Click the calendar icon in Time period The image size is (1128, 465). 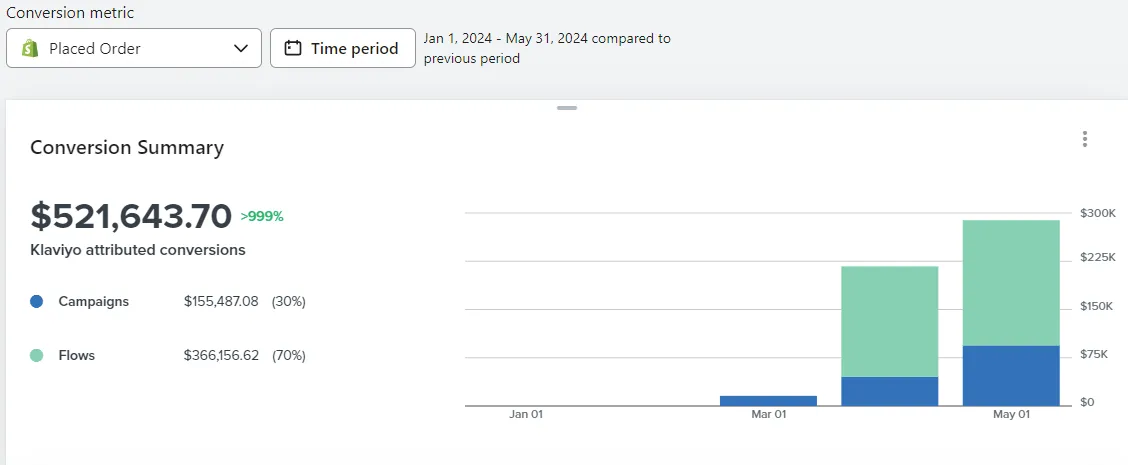[x=293, y=48]
